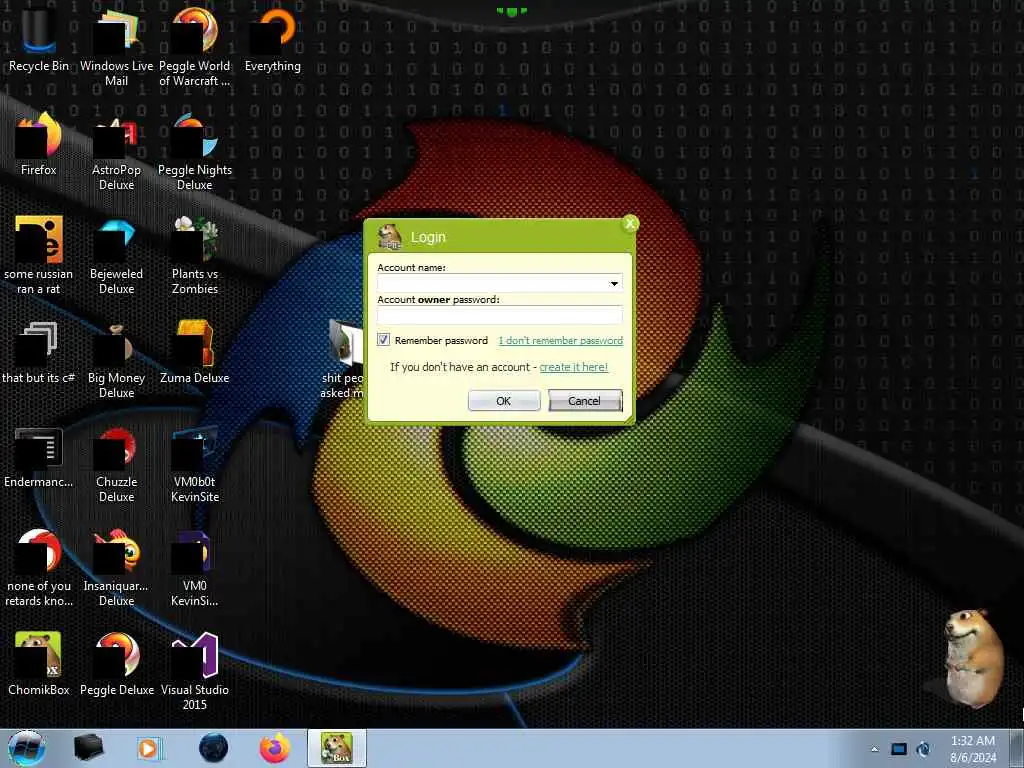Click the hamster mascot on desktop
1024x768 pixels.
[973, 658]
